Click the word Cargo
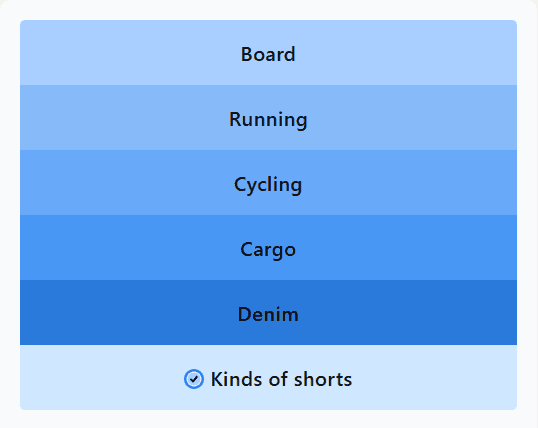This screenshot has height=428, width=538. click(268, 251)
